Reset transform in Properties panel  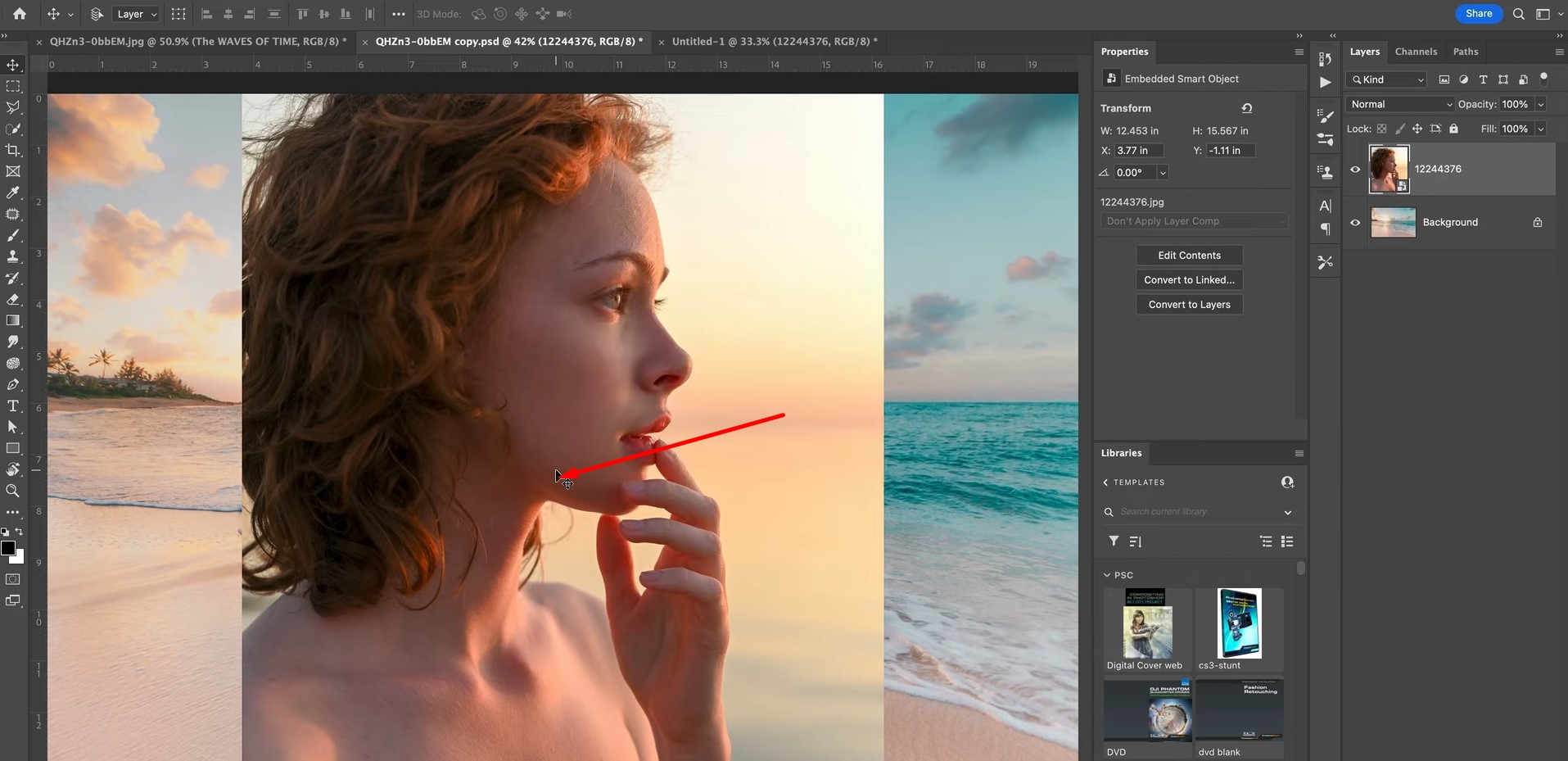click(1246, 108)
